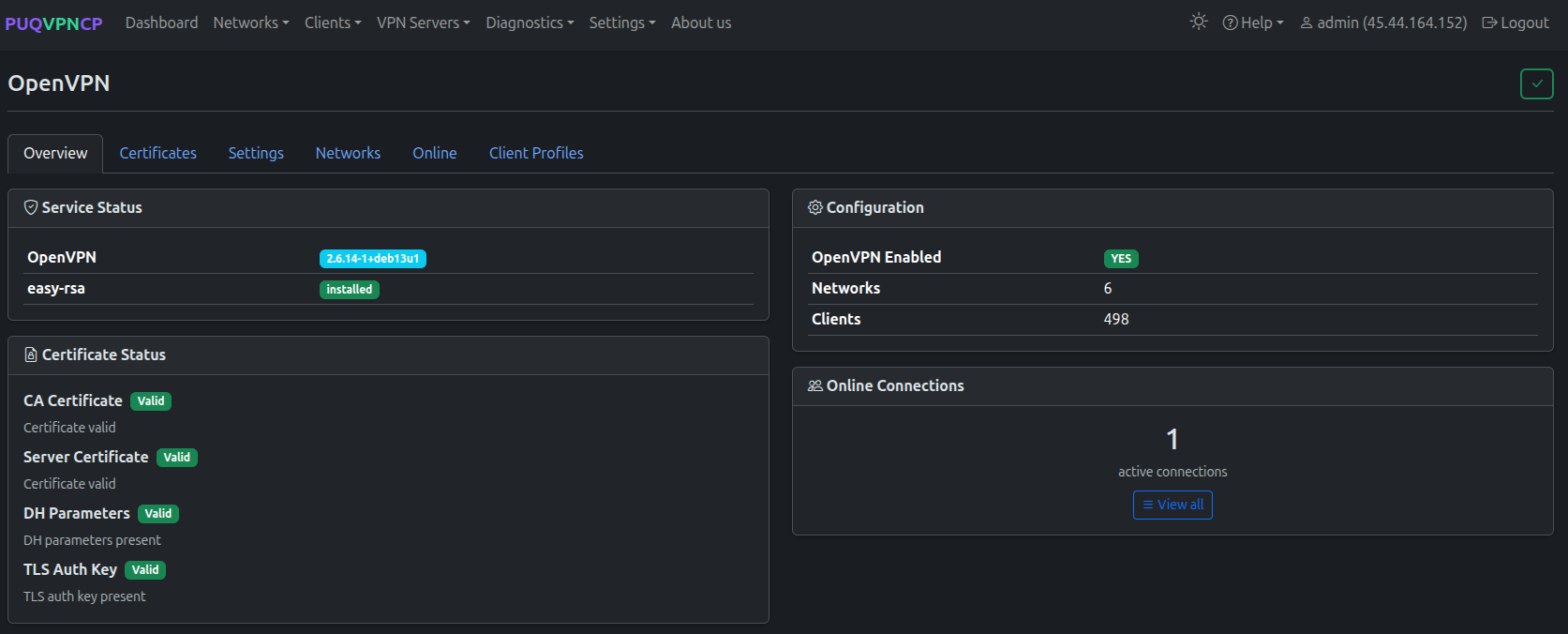Click the OpenVPN Enabled label
Screen dimensions: 1568x634
(876, 257)
